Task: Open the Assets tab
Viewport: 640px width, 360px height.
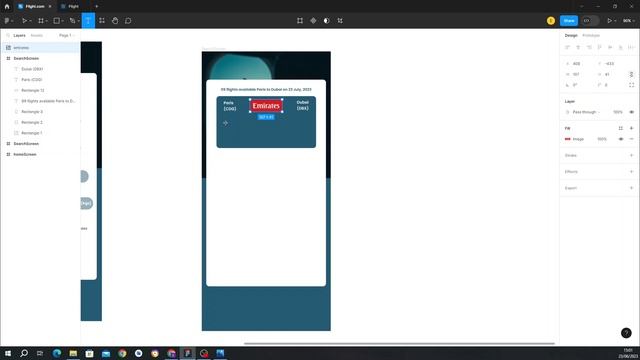Action: click(36, 36)
